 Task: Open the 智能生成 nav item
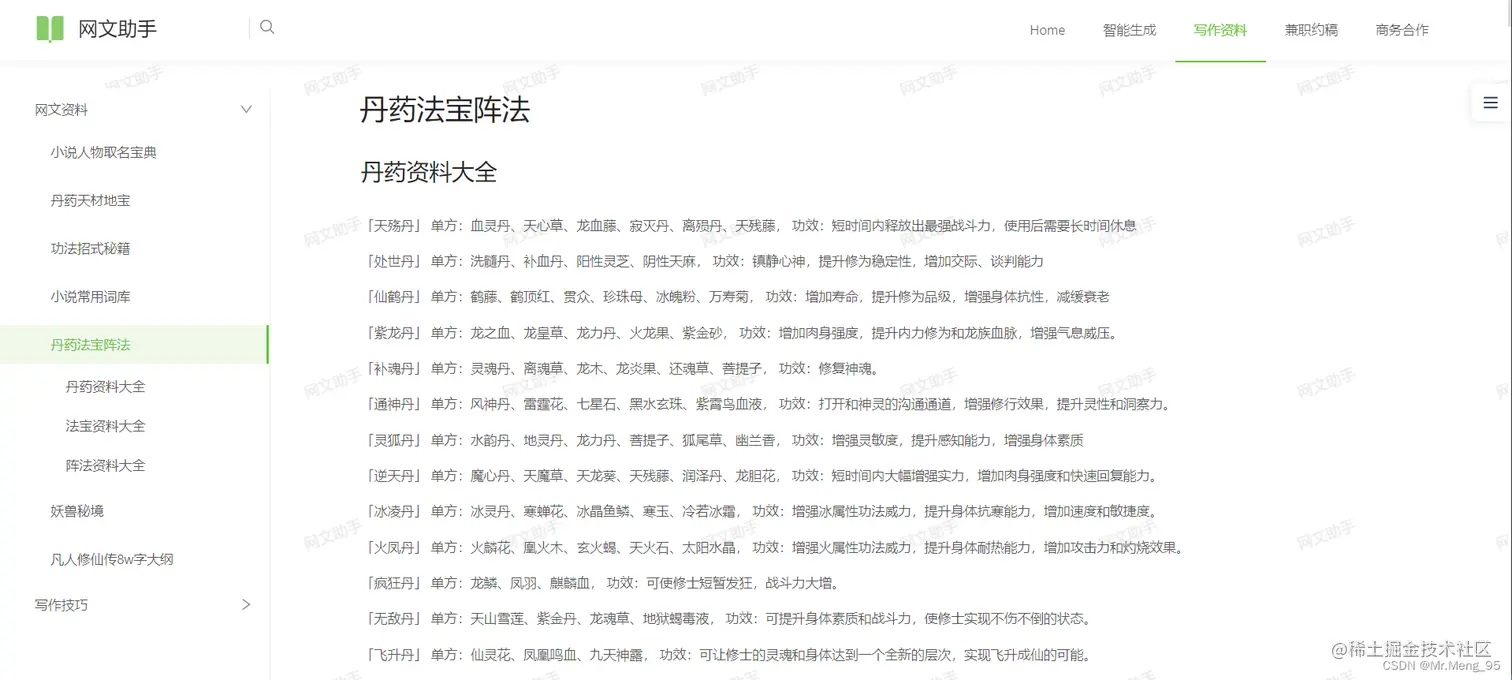(x=1130, y=30)
